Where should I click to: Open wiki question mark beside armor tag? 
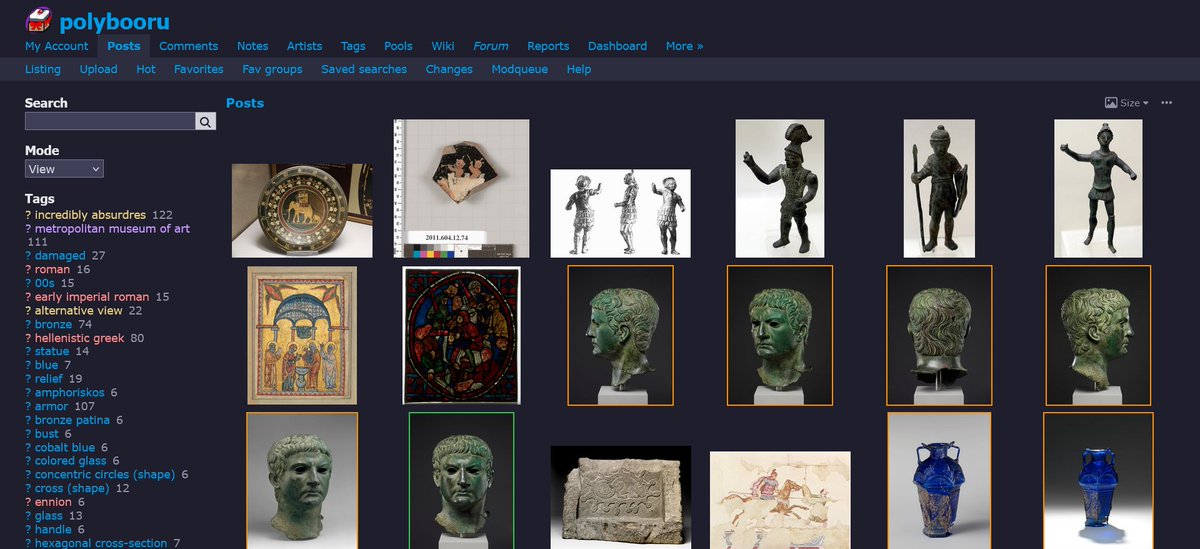[28, 407]
